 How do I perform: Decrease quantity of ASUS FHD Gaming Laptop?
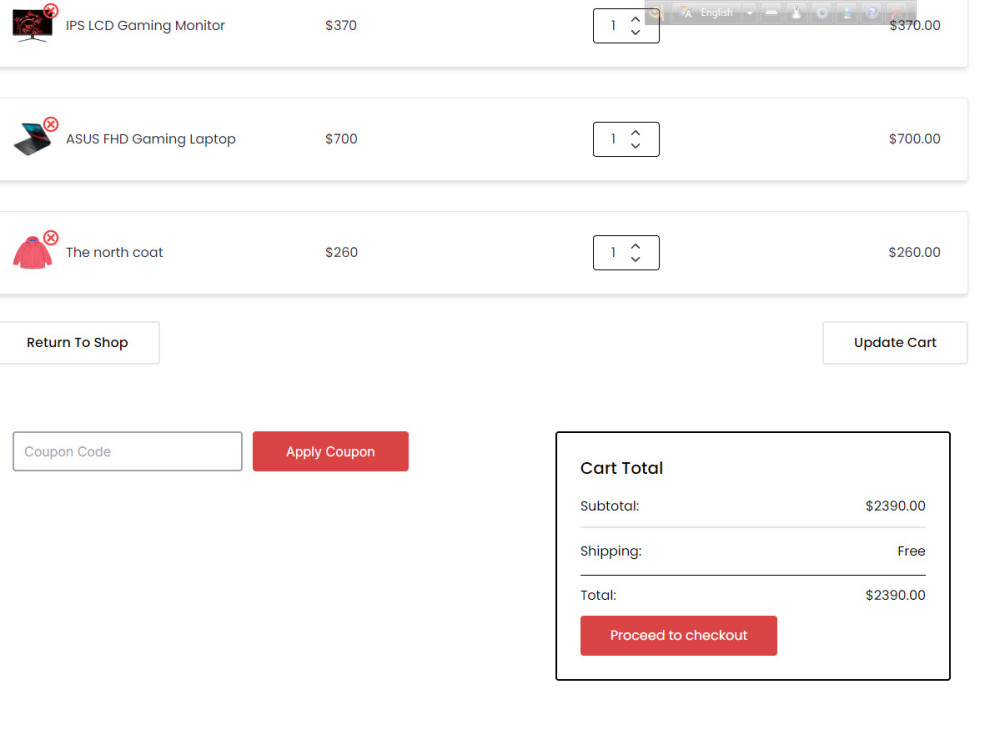coord(635,145)
